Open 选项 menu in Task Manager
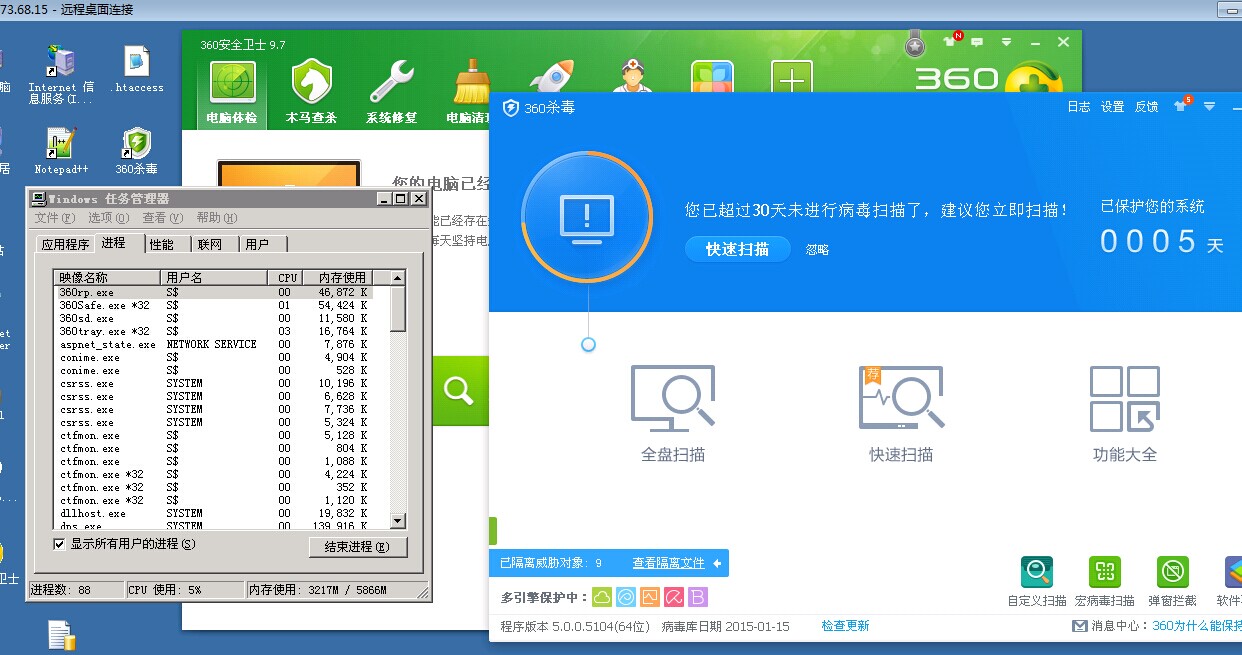1242x655 pixels. (109, 218)
